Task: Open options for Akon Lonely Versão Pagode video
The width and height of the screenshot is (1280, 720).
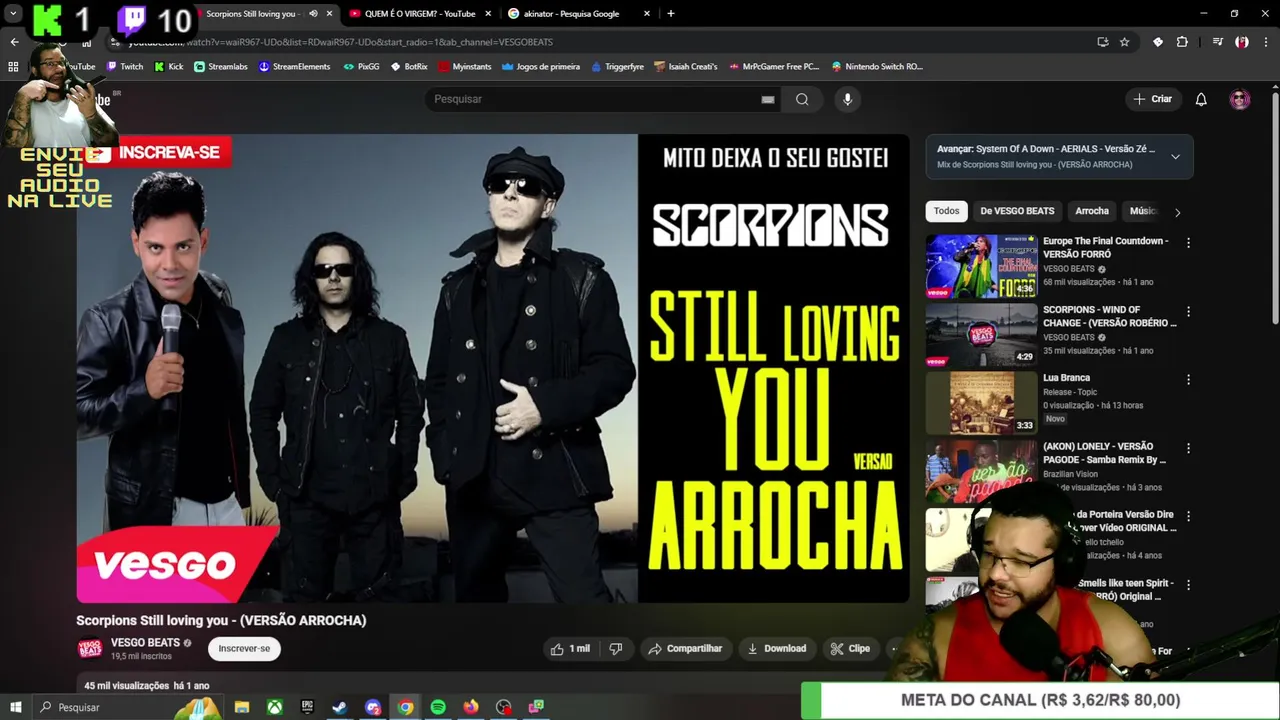Action: tap(1188, 448)
